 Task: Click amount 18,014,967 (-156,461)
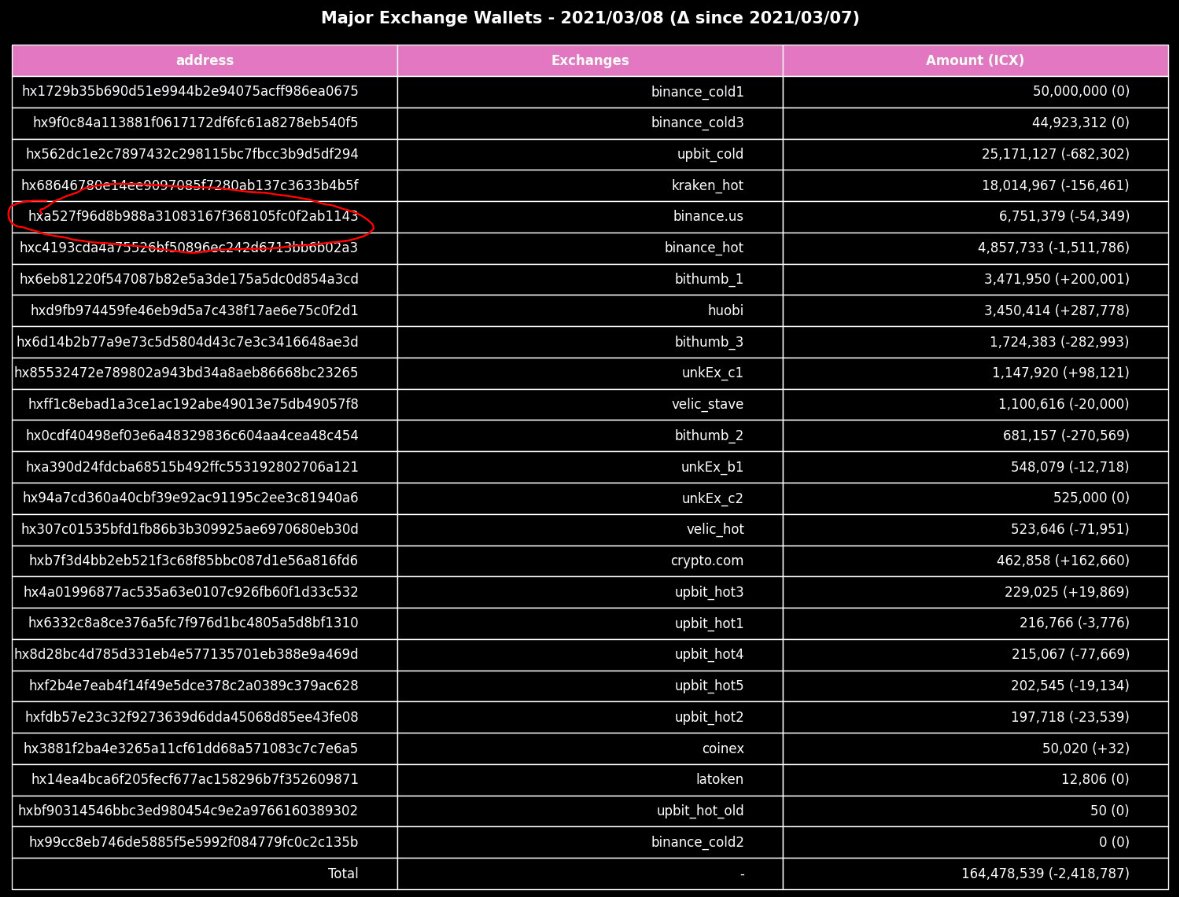[x=1055, y=185]
